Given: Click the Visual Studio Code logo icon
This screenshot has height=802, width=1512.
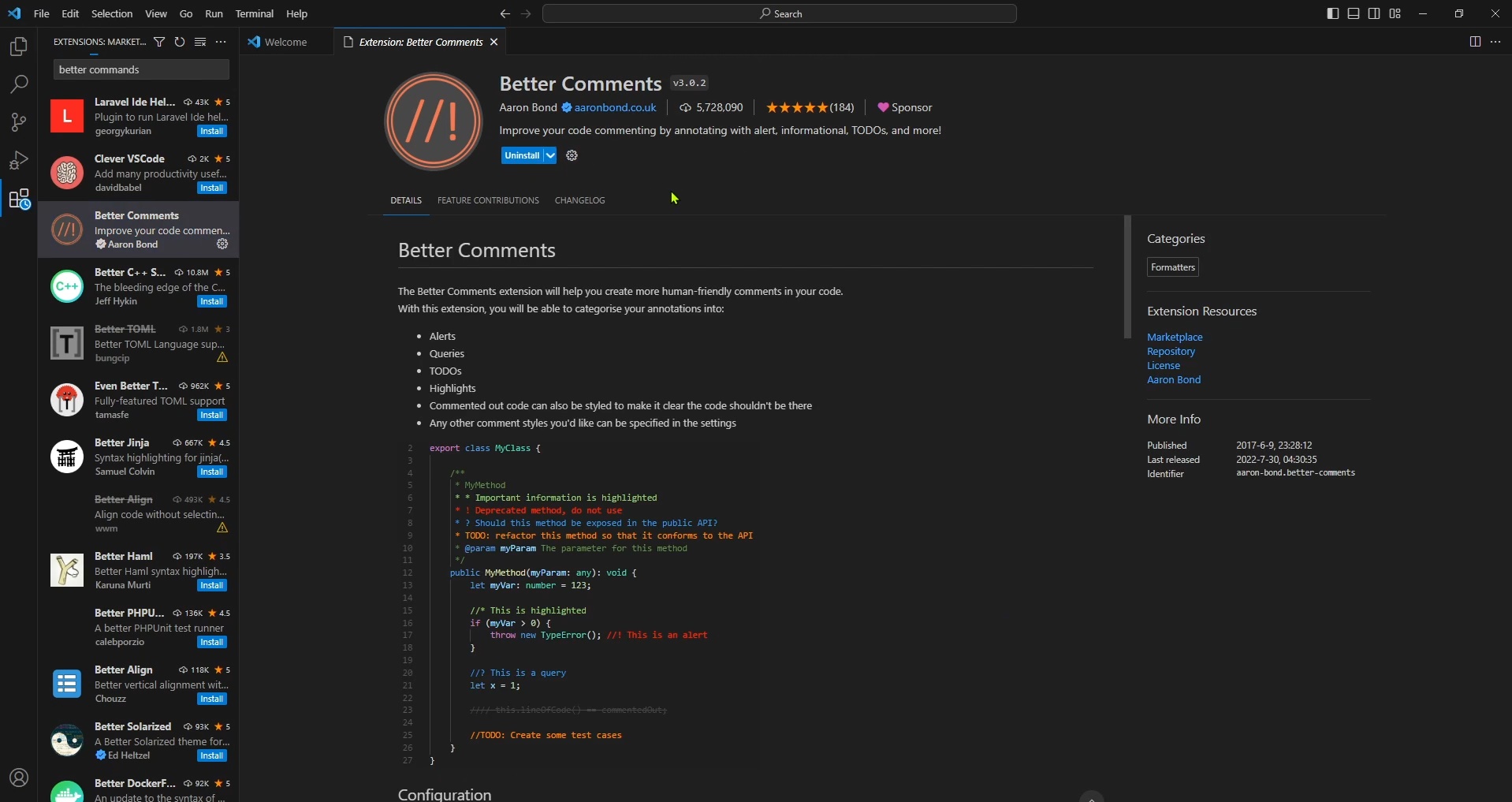Looking at the screenshot, I should tap(15, 13).
